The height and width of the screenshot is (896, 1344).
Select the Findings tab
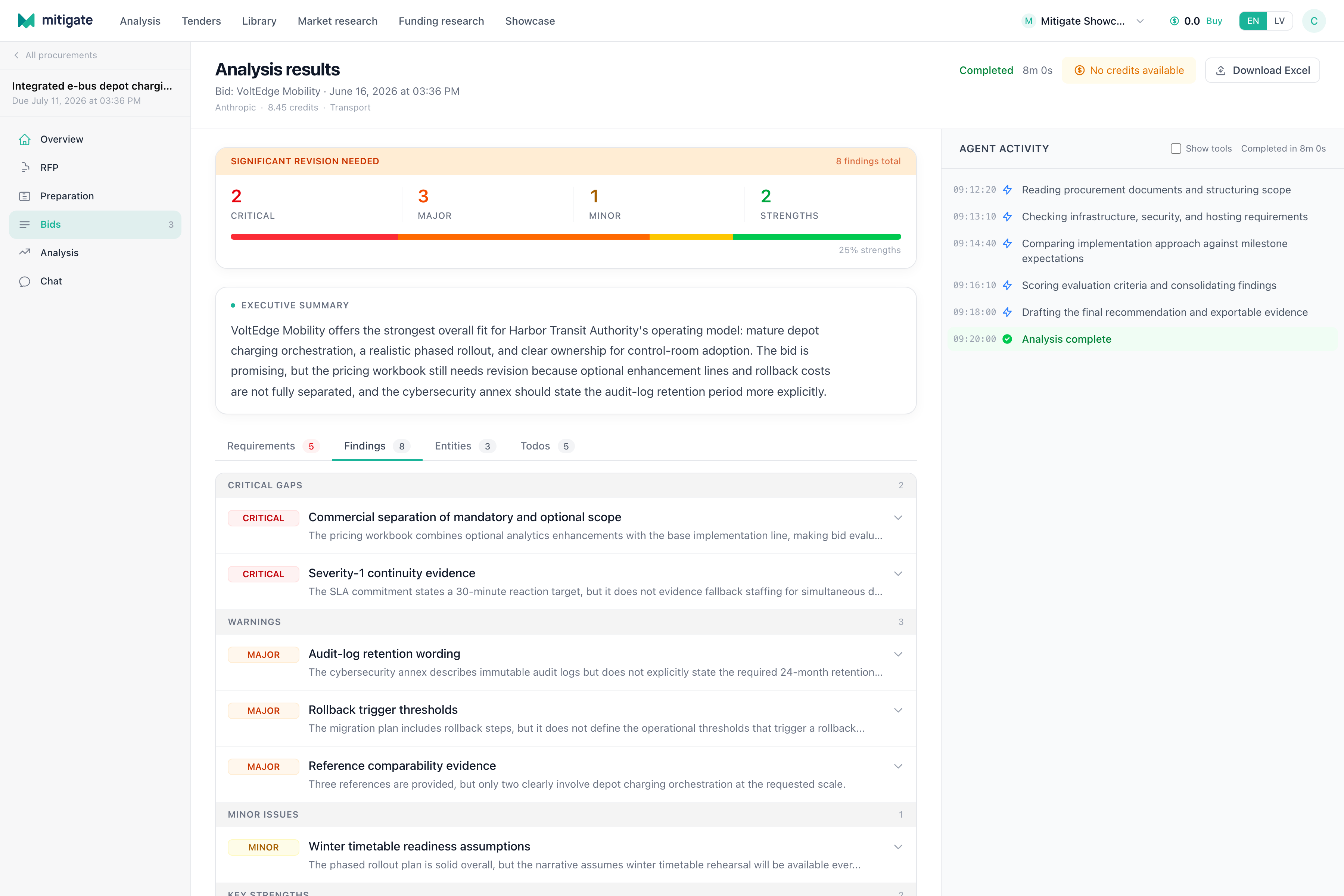point(377,446)
